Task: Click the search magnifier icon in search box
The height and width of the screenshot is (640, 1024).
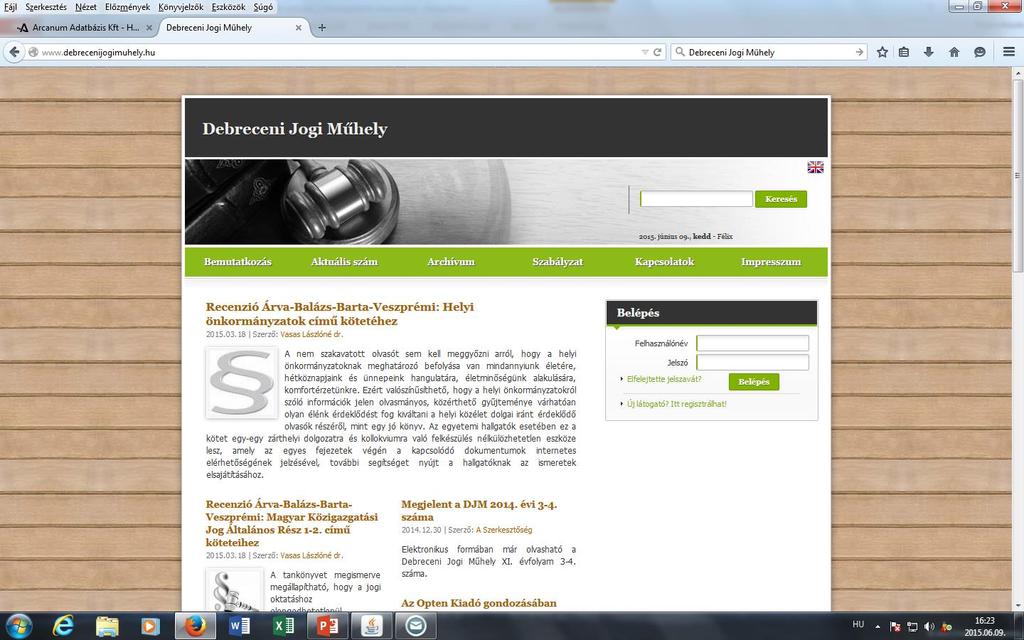Action: click(680, 52)
